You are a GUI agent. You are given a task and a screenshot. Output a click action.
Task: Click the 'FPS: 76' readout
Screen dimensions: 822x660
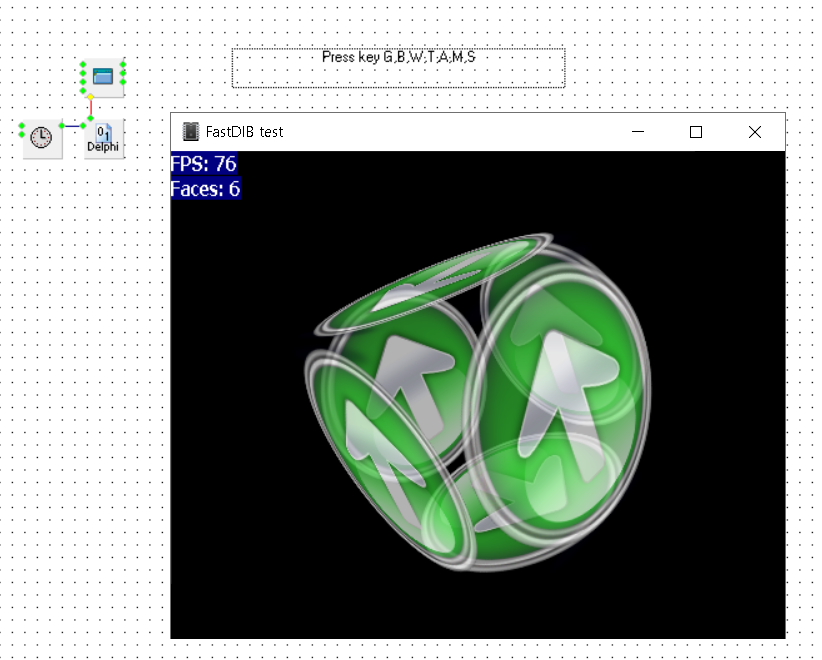click(204, 164)
